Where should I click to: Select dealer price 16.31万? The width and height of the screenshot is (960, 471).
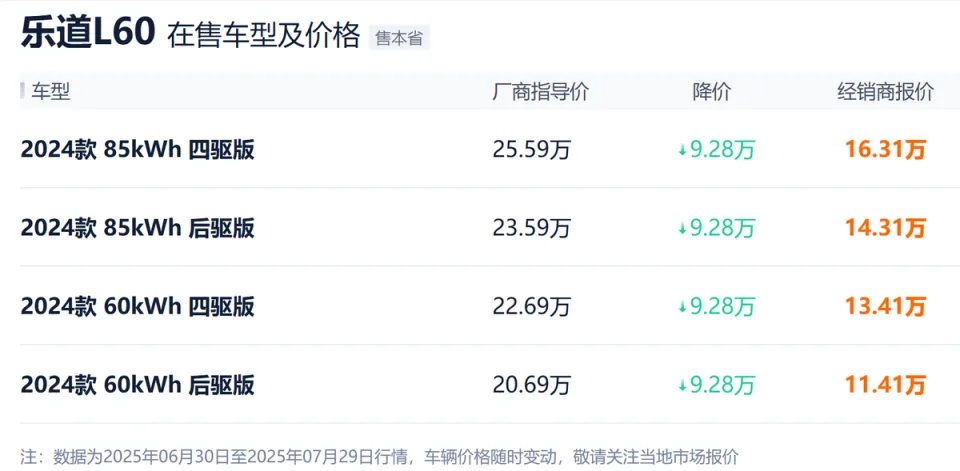pyautogui.click(x=885, y=149)
